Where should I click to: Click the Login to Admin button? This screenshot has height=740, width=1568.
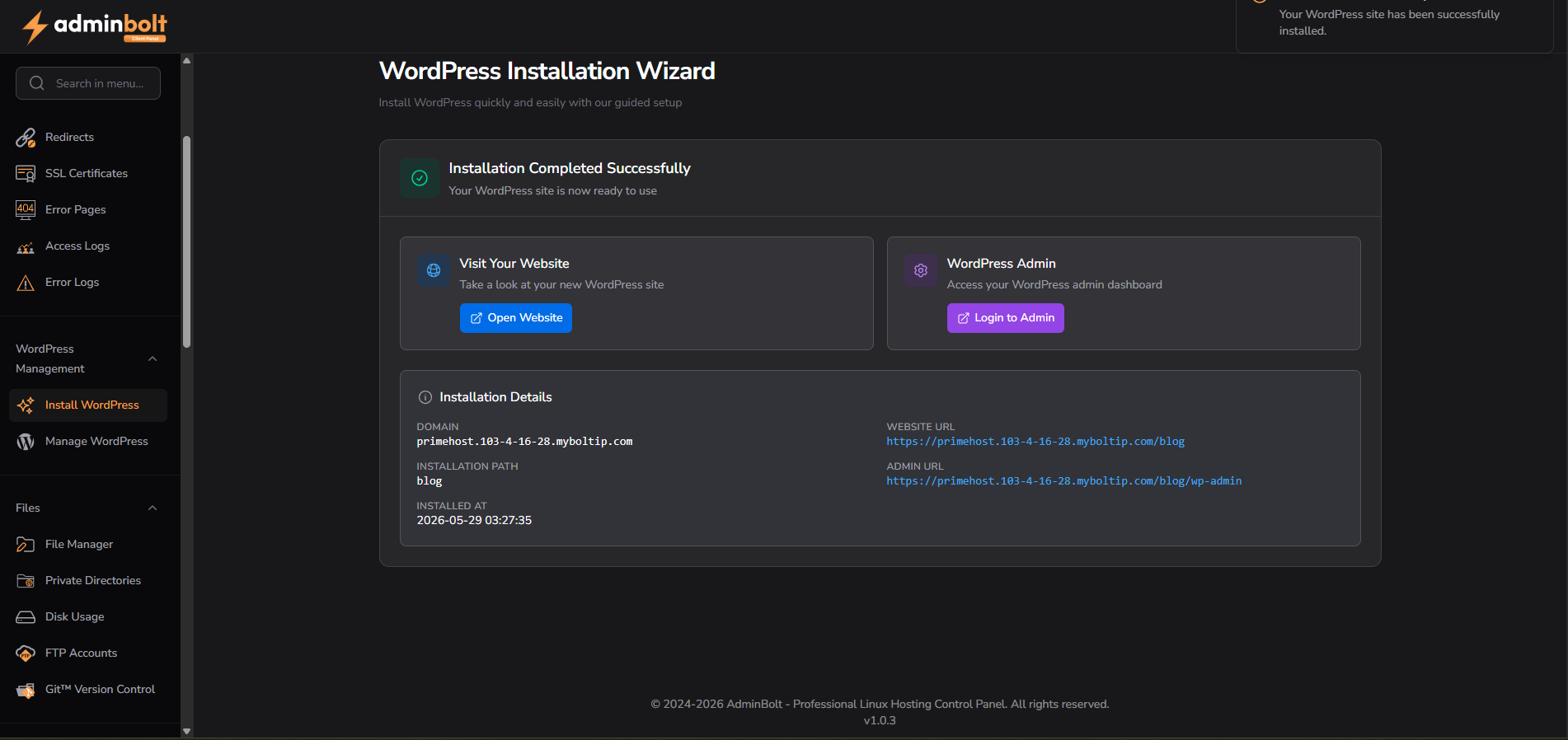(x=1006, y=318)
